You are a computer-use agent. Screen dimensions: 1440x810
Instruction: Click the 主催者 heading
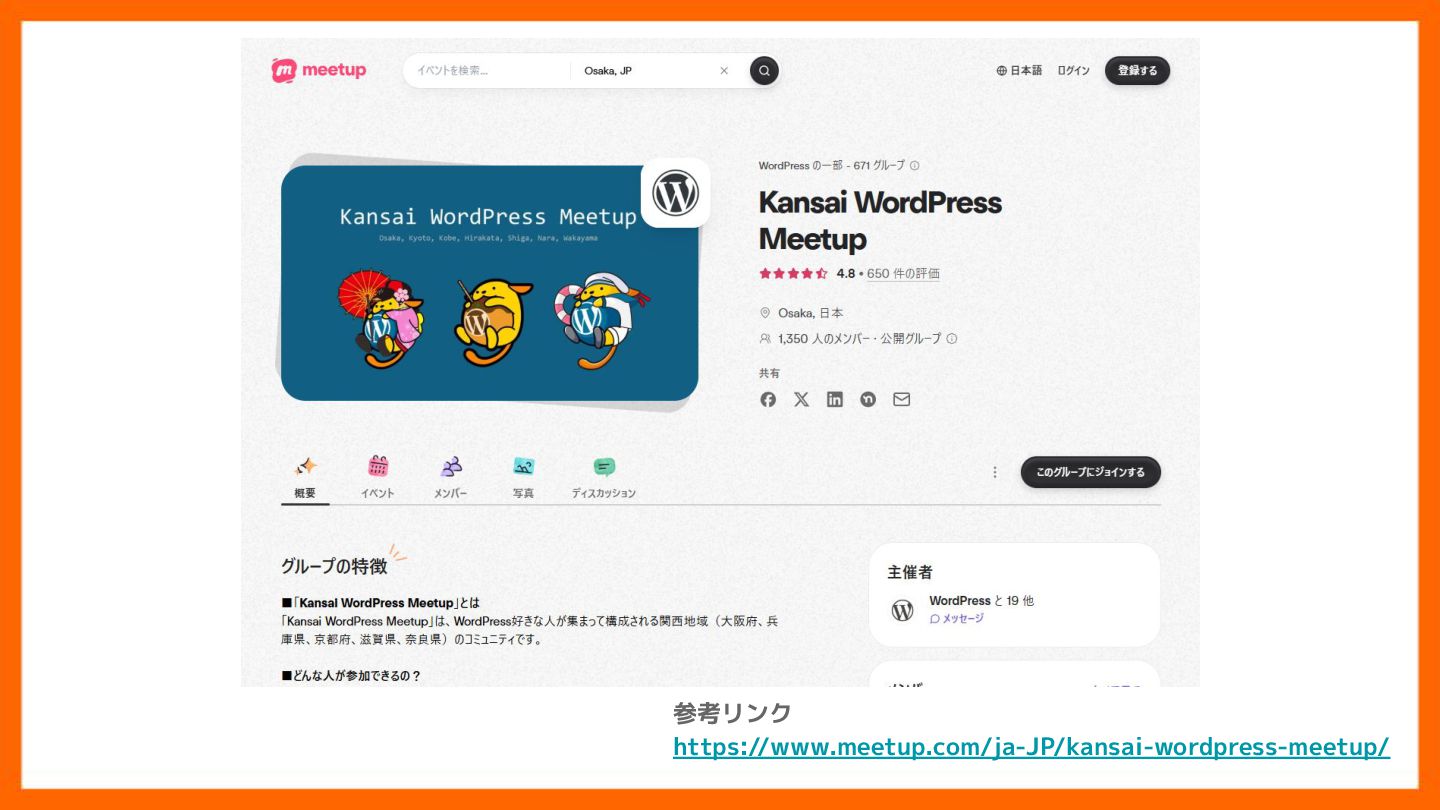click(910, 572)
